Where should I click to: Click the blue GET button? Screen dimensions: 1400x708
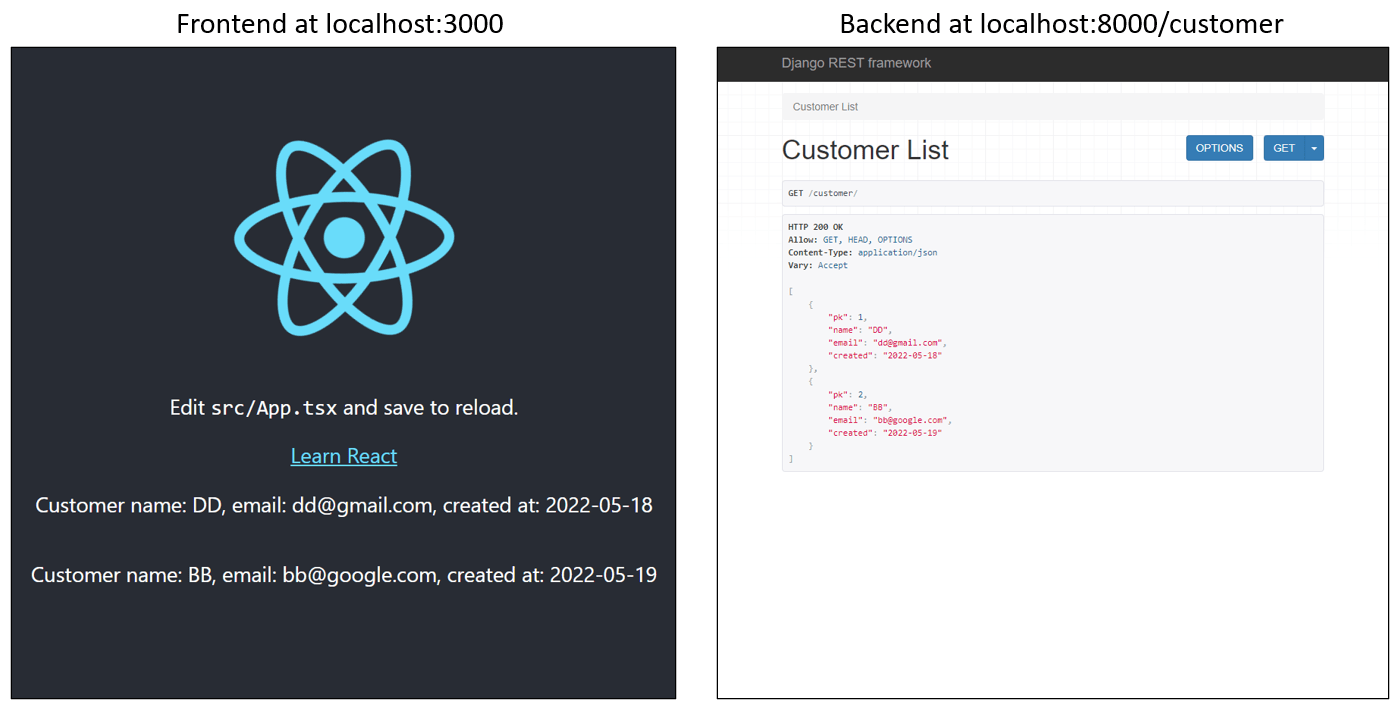[x=1284, y=148]
